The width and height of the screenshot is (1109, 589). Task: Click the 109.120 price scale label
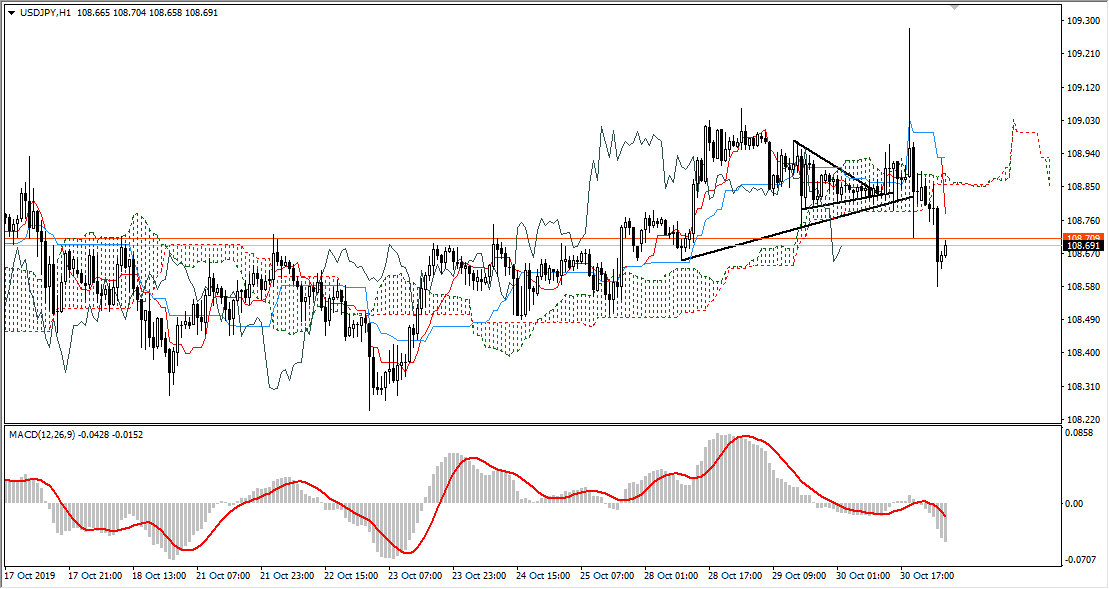coord(1082,87)
